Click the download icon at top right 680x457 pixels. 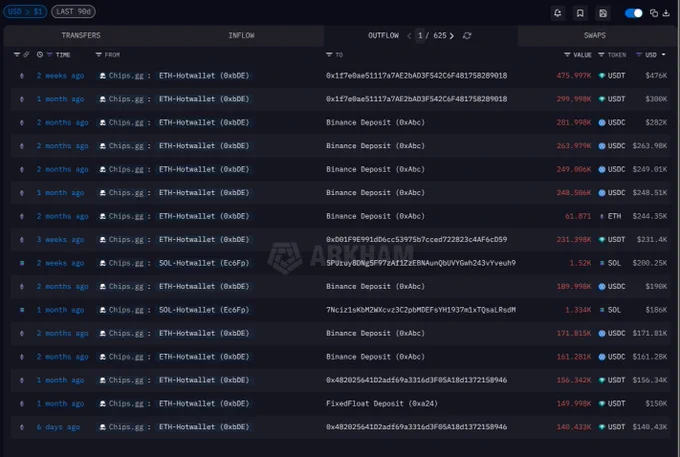(666, 13)
